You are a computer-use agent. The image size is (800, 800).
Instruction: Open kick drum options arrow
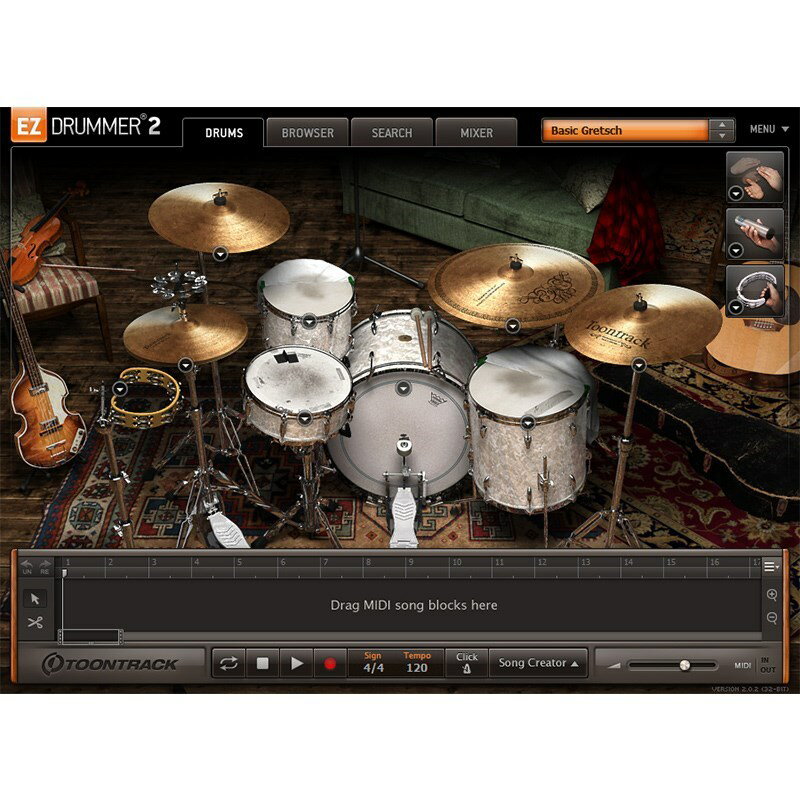pyautogui.click(x=403, y=389)
